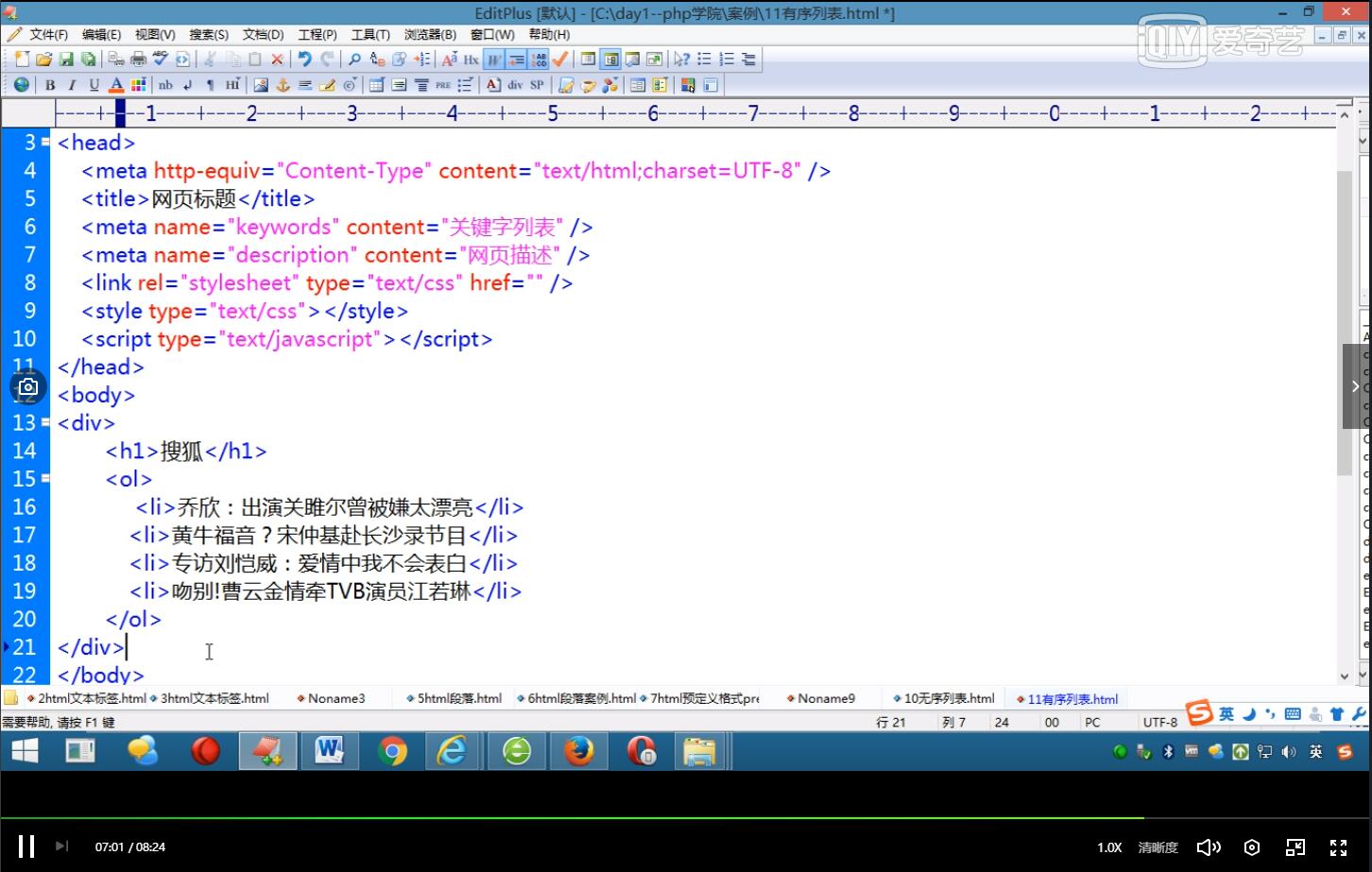Open the 1.0X playback speed selector
1372x872 pixels.
[1109, 847]
